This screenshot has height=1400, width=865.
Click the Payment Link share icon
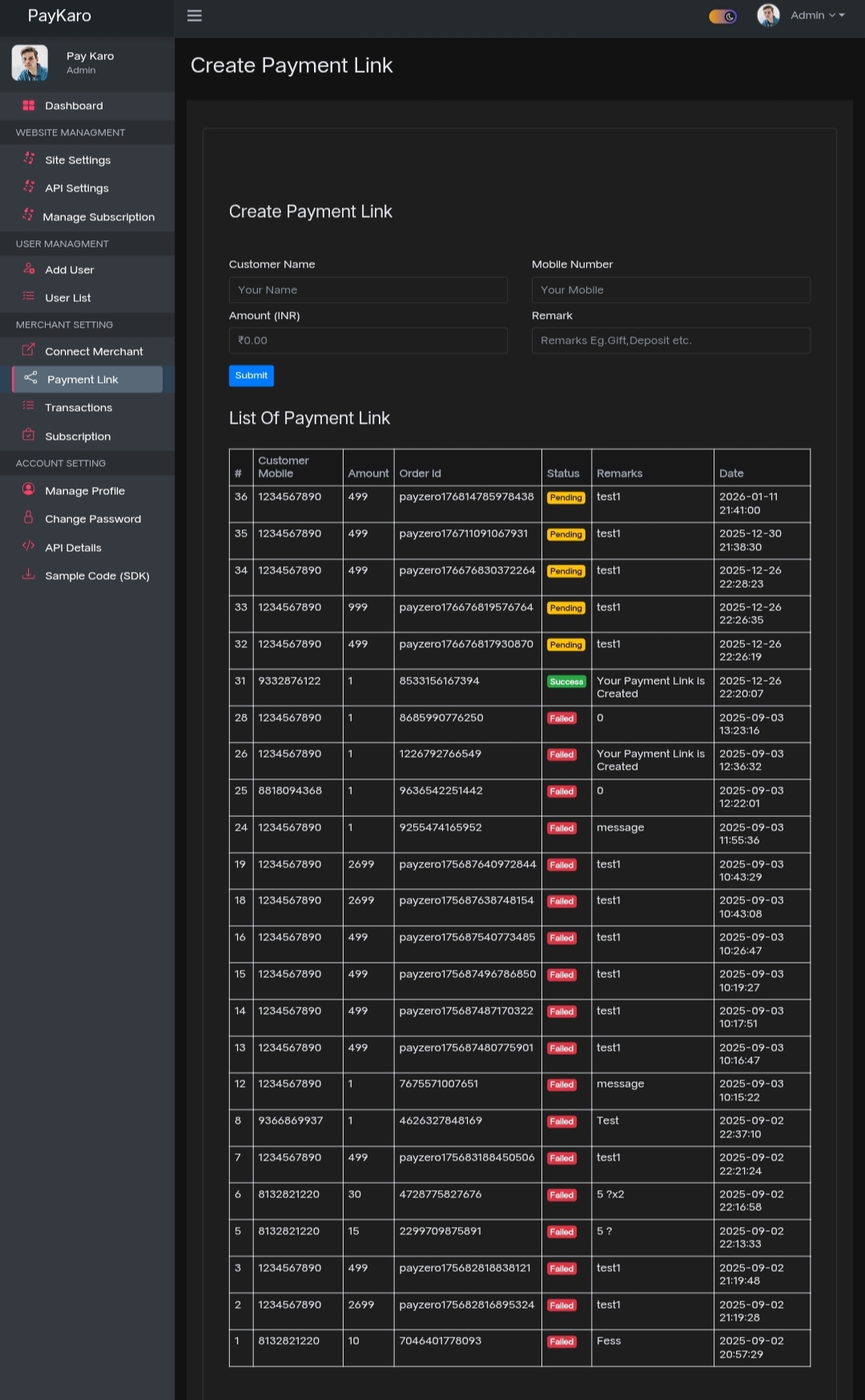(31, 378)
